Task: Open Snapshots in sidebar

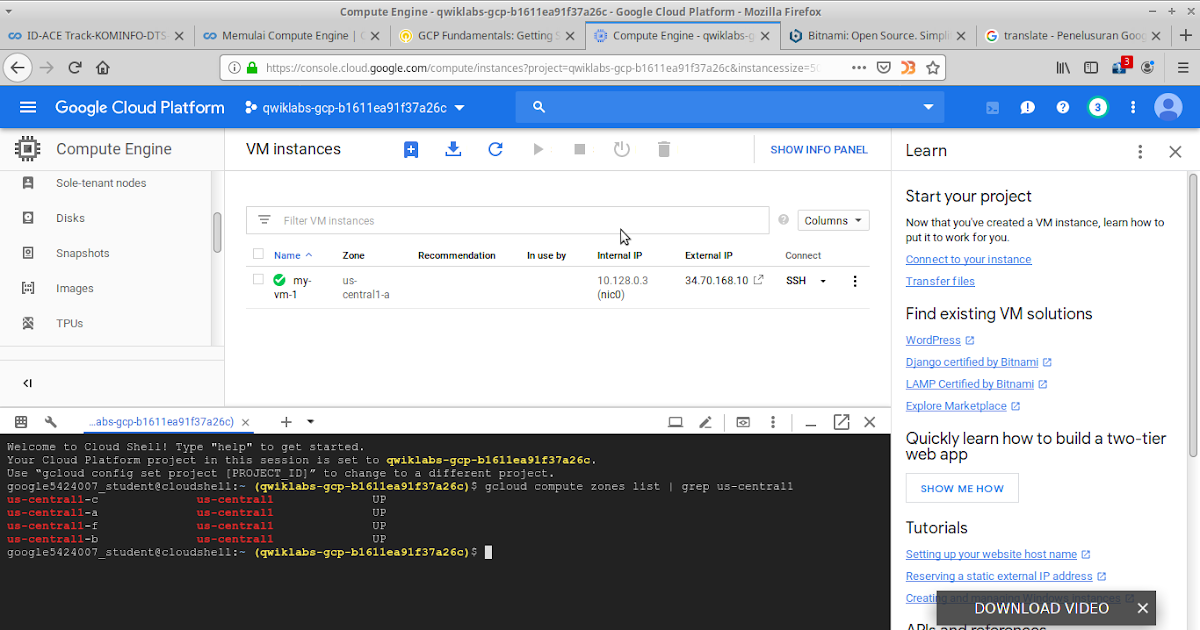Action: (83, 253)
